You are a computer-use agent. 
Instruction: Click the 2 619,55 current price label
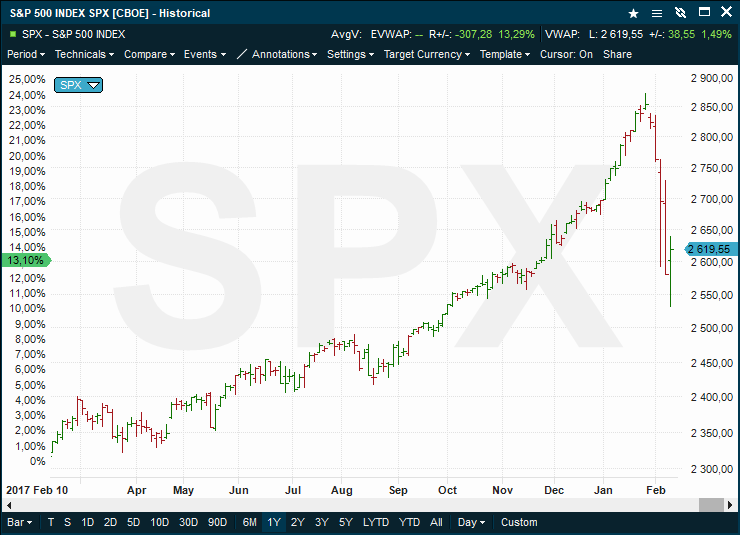click(710, 249)
